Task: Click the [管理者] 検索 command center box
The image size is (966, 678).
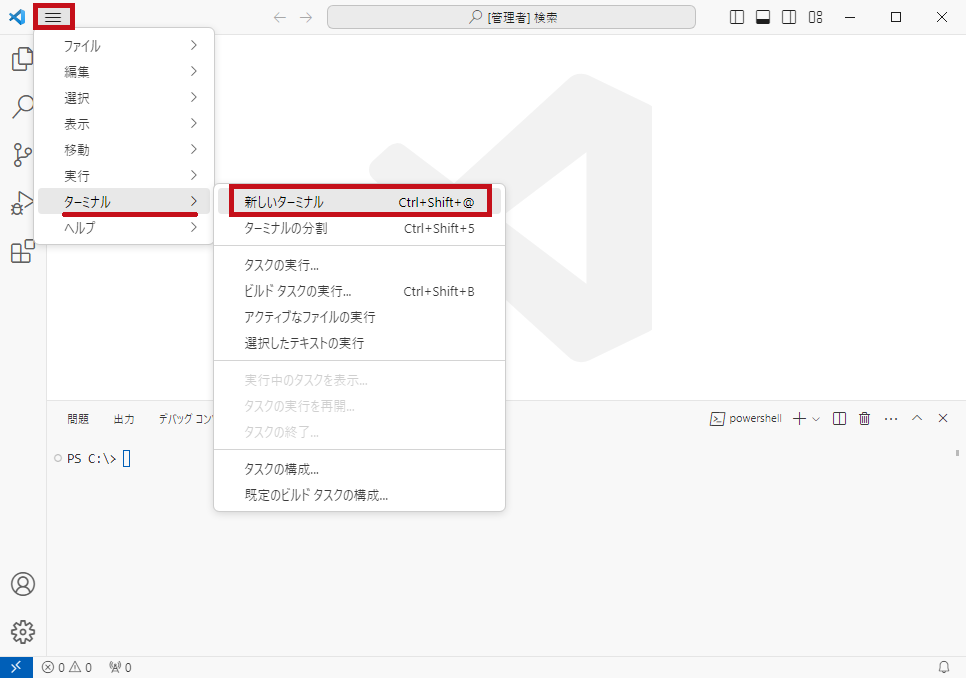Action: [x=511, y=17]
